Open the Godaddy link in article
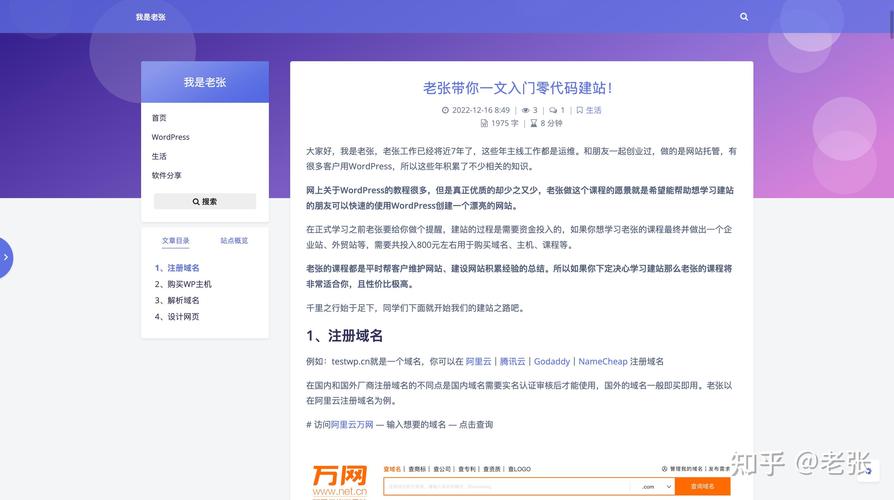 point(552,361)
